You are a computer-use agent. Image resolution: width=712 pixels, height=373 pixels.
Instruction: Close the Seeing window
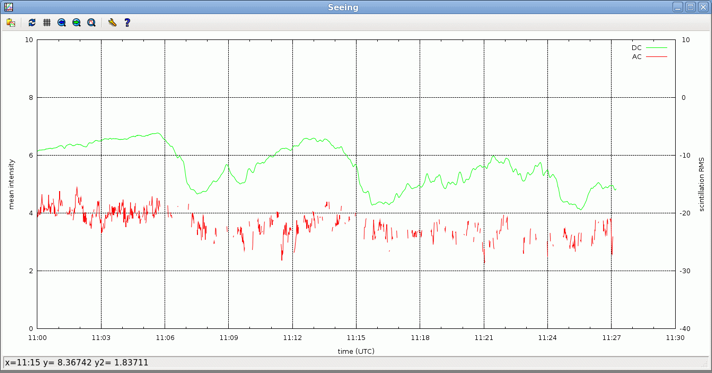point(702,7)
